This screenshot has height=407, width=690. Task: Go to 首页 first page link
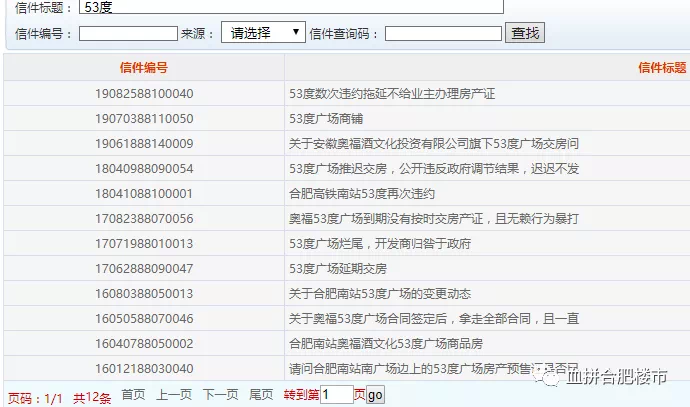(x=133, y=395)
